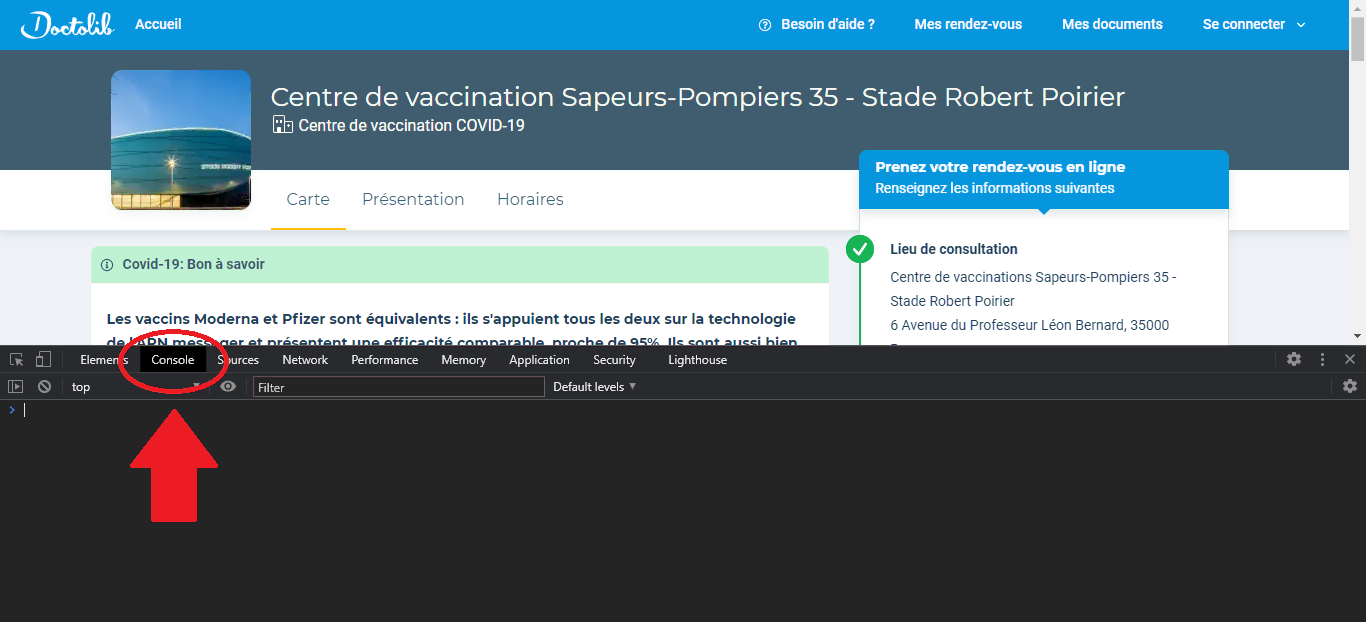Open Mes documents link

click(x=1112, y=25)
